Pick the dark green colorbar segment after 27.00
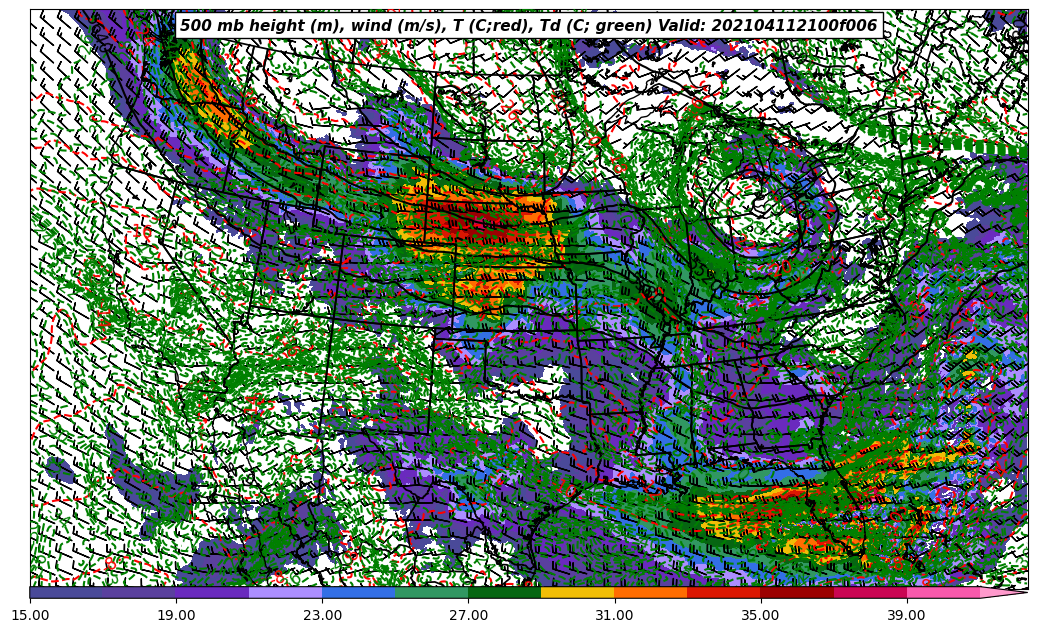 tap(504, 592)
